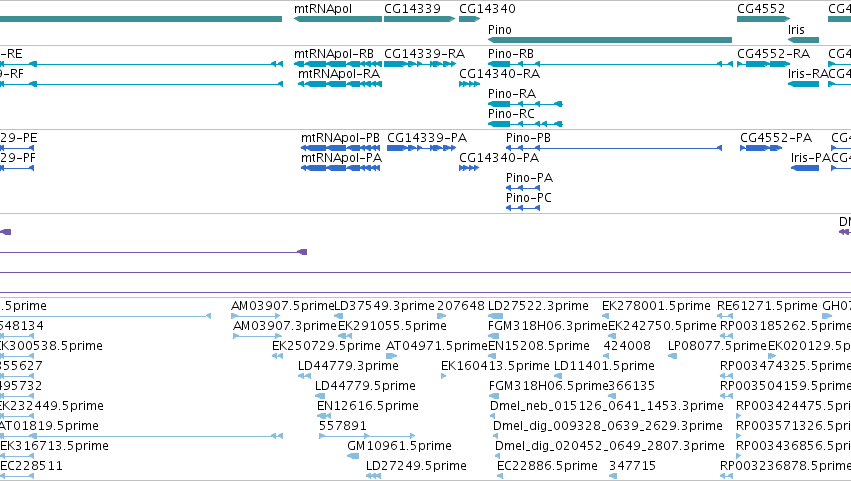Open the Pino-PC protein label

tap(529, 198)
